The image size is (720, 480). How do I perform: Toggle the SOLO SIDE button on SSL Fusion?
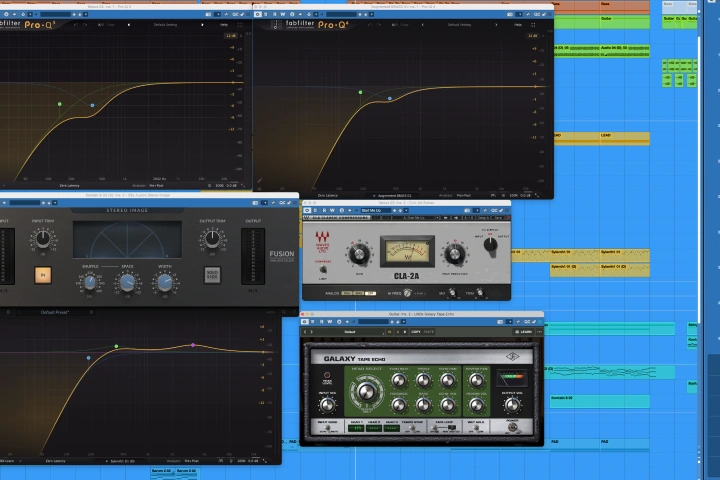coord(212,275)
